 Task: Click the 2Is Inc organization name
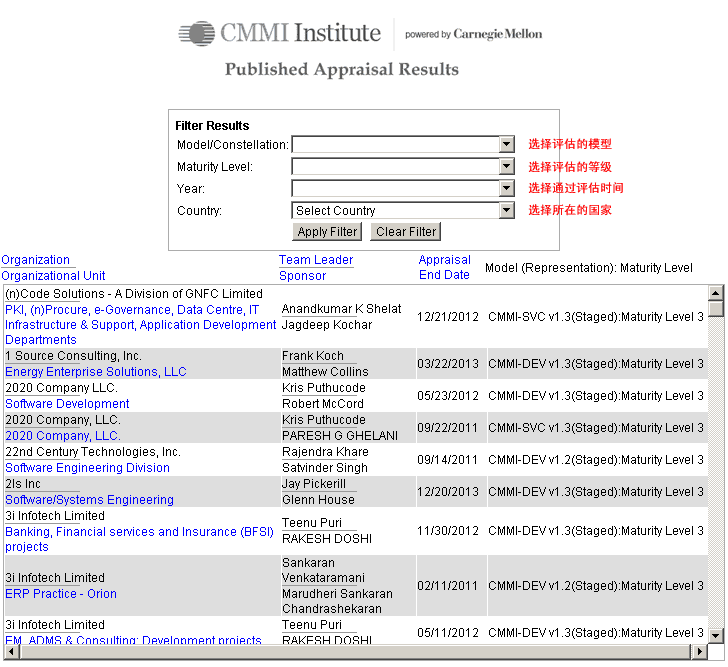tap(23, 484)
